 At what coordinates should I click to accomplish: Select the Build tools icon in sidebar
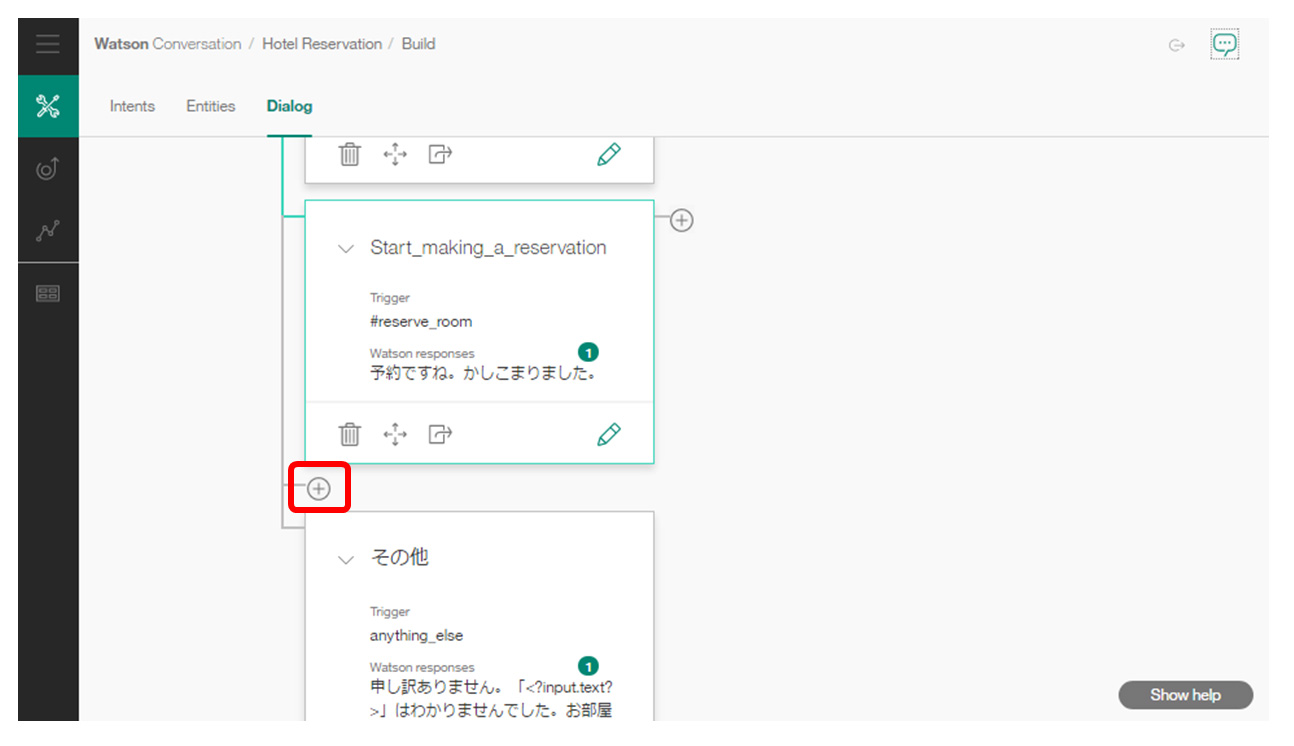48,106
